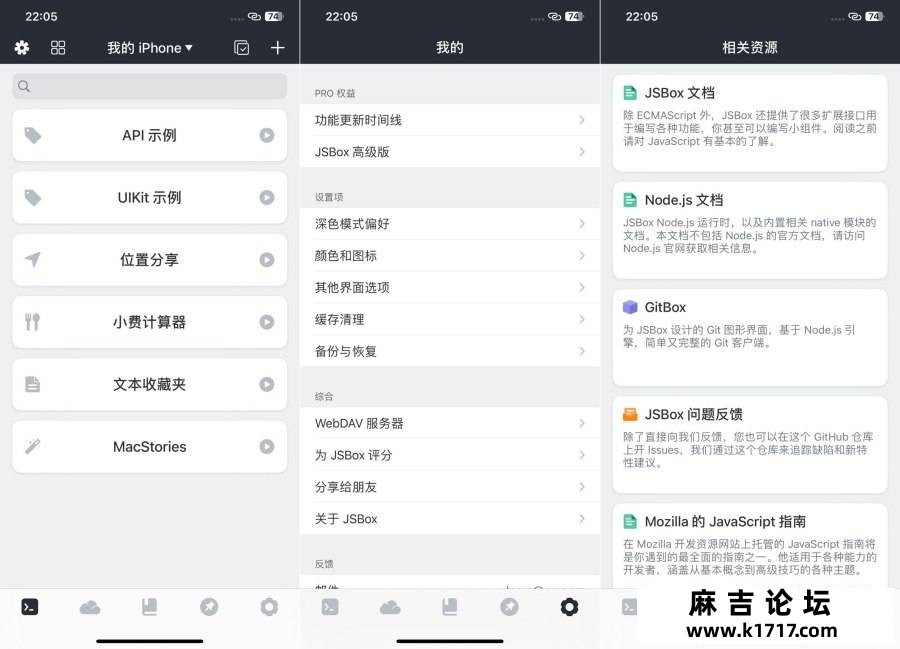900x649 pixels.
Task: Expand WebDAV 服务器 via its chevron
Action: coord(582,423)
